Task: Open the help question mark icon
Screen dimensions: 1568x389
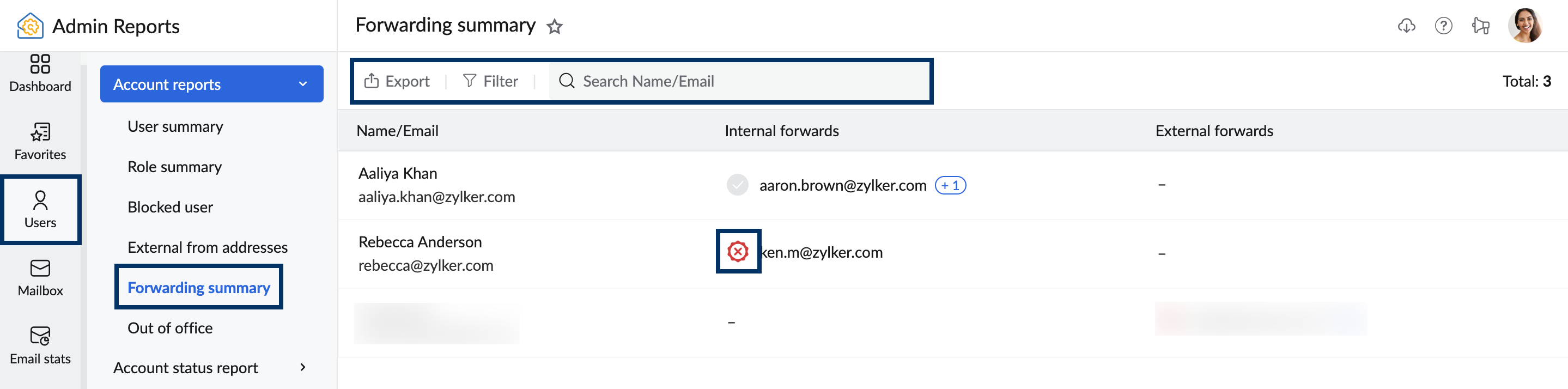Action: click(1443, 26)
